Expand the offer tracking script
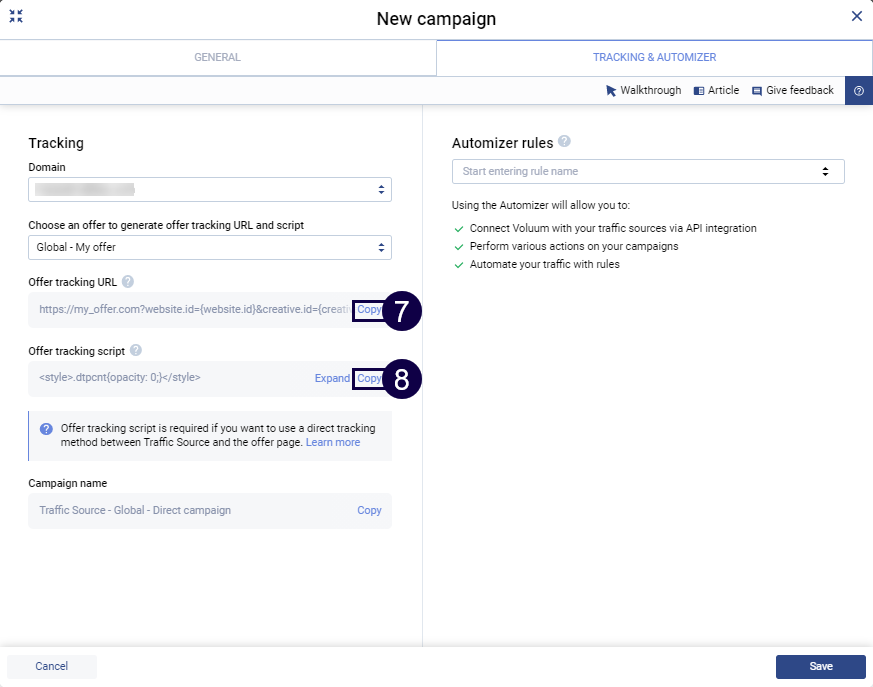This screenshot has width=873, height=687. pyautogui.click(x=332, y=378)
